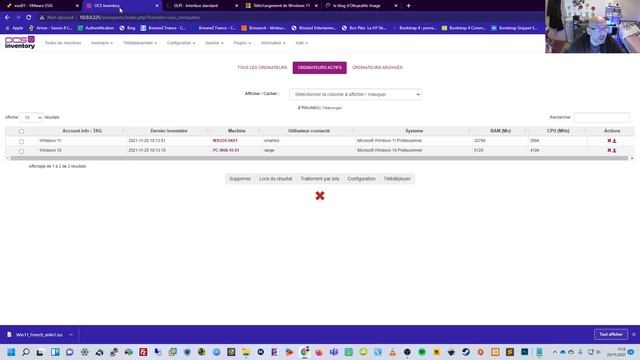Click the table horizontal scrollbar
Viewport: 640px width, 360px height.
(319, 158)
